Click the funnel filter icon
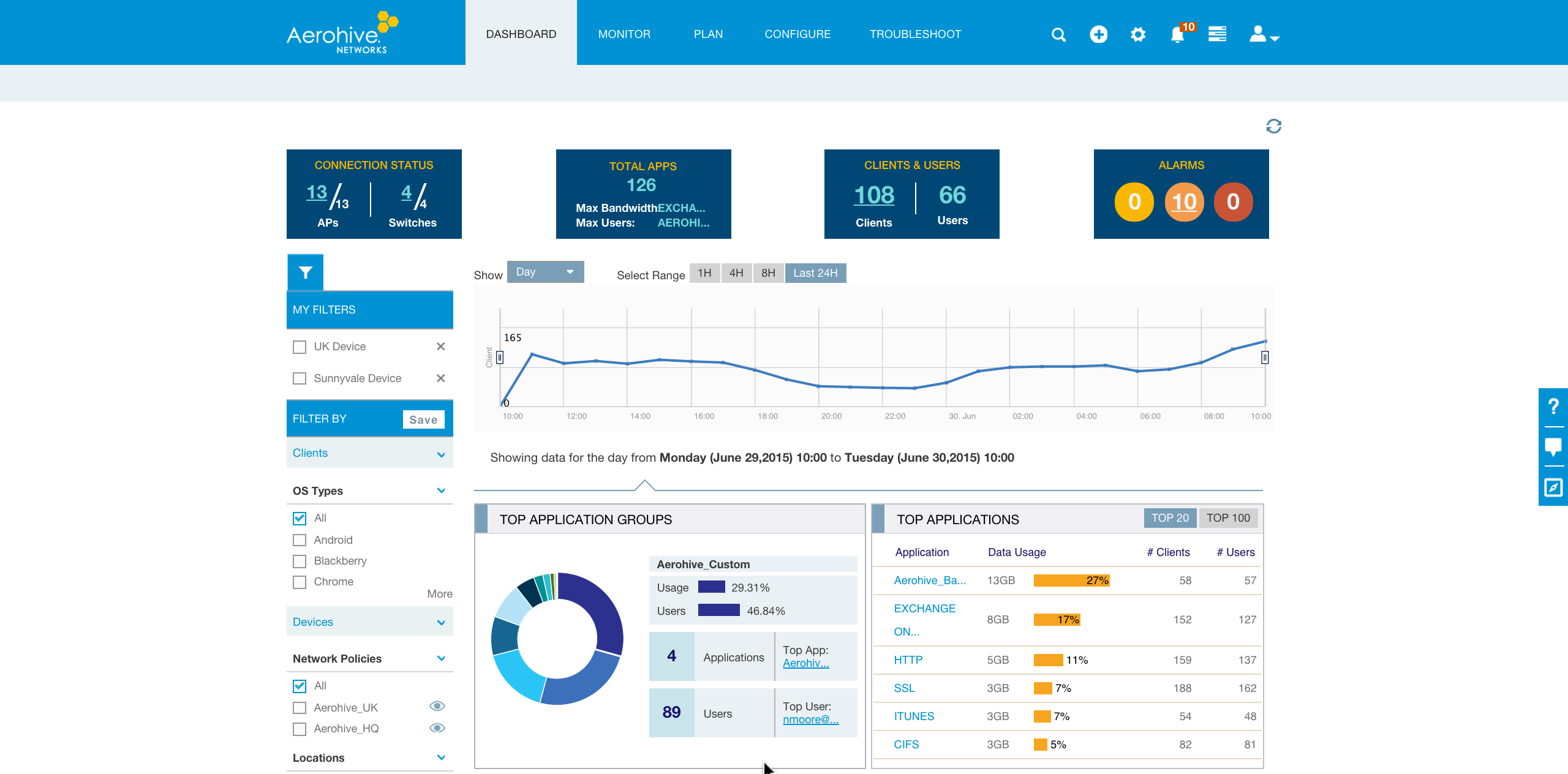Screen dimensions: 1568x774 tap(305, 272)
